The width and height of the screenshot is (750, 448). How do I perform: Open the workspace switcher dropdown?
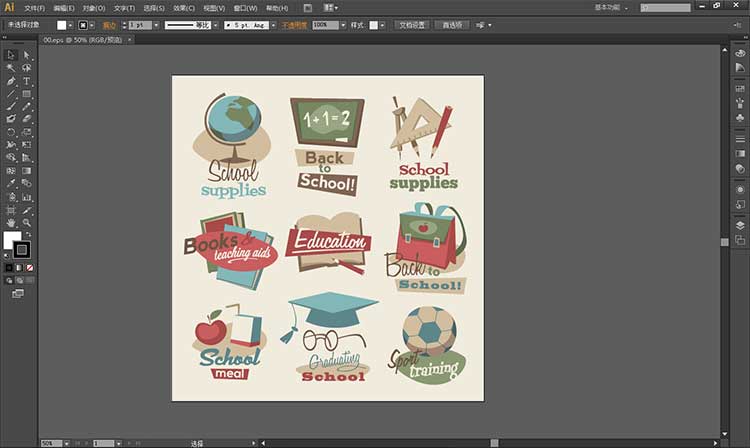click(611, 8)
